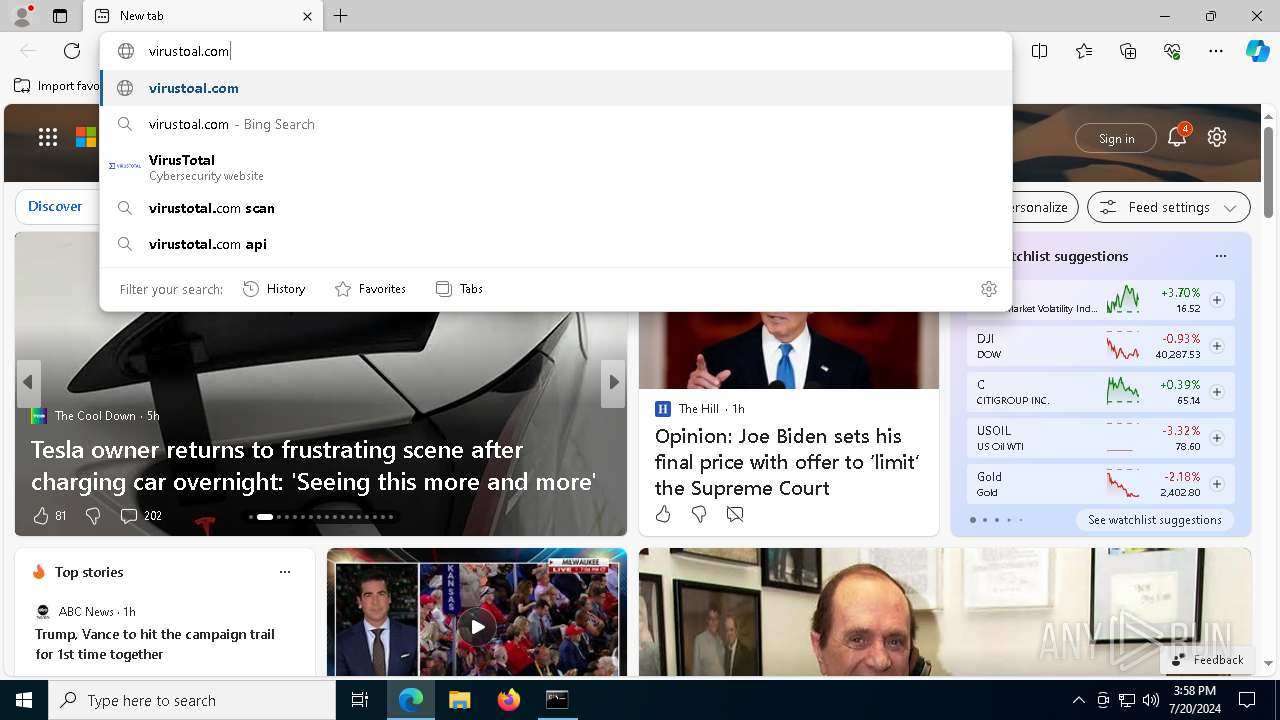Open Top stories more options

[x=285, y=572]
